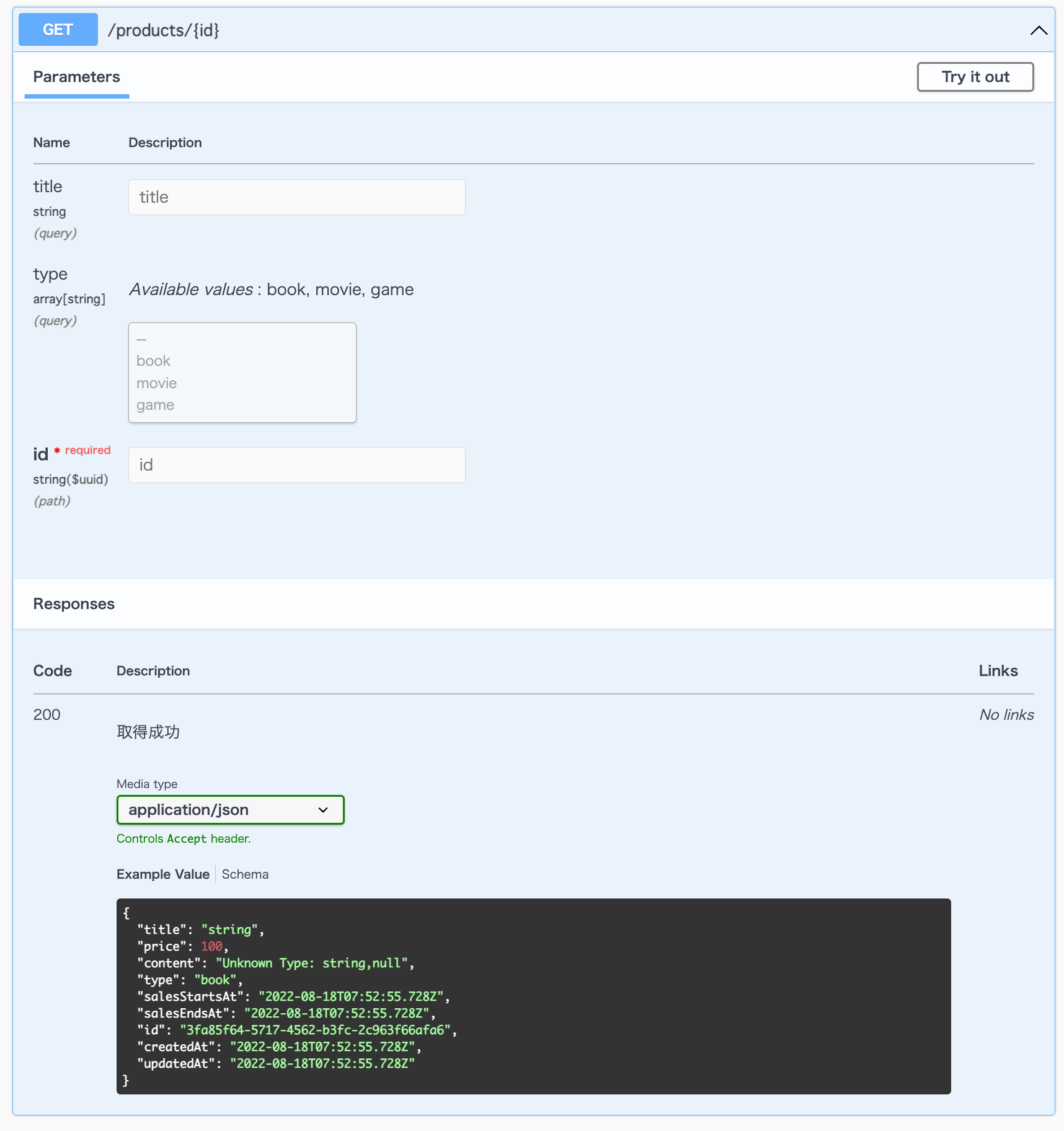
Task: Select movie from the type list
Action: click(x=156, y=383)
